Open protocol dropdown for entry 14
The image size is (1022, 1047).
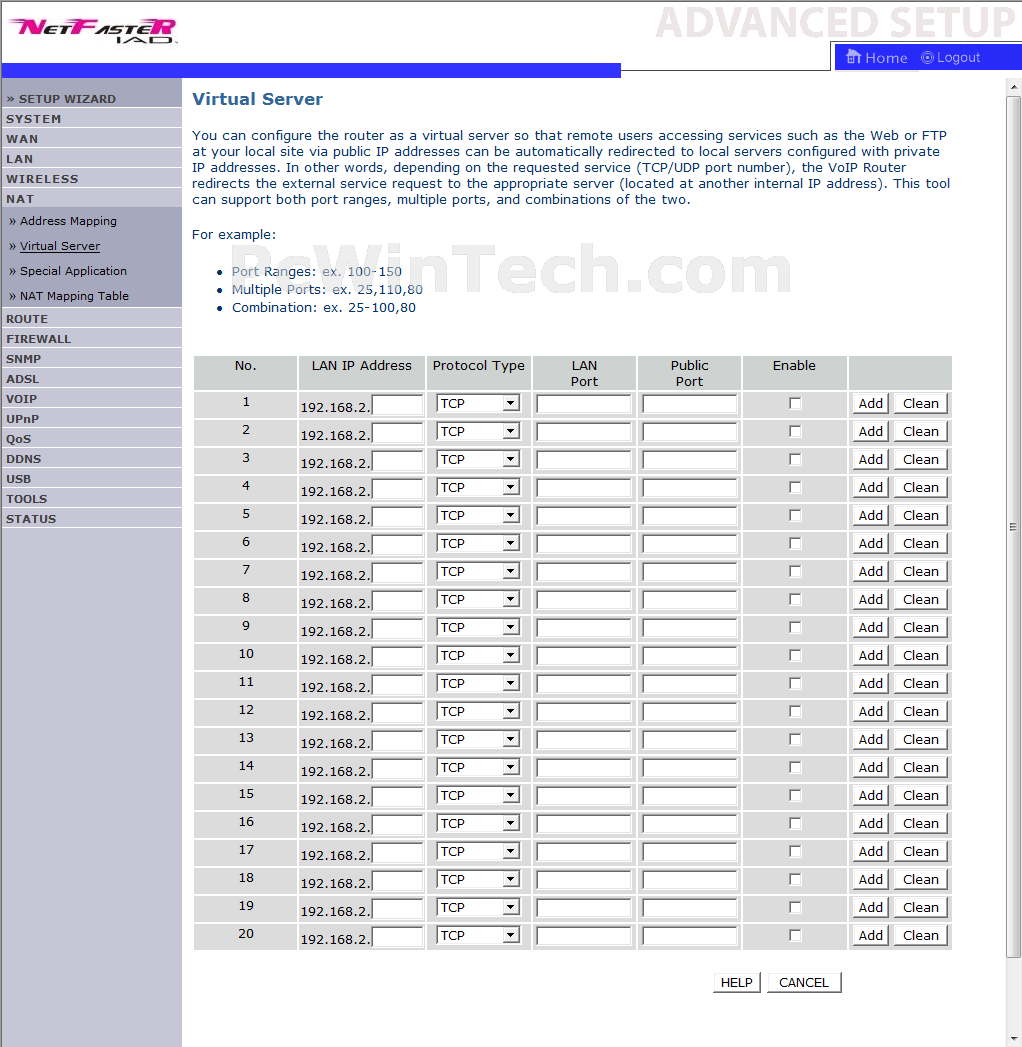(x=478, y=768)
